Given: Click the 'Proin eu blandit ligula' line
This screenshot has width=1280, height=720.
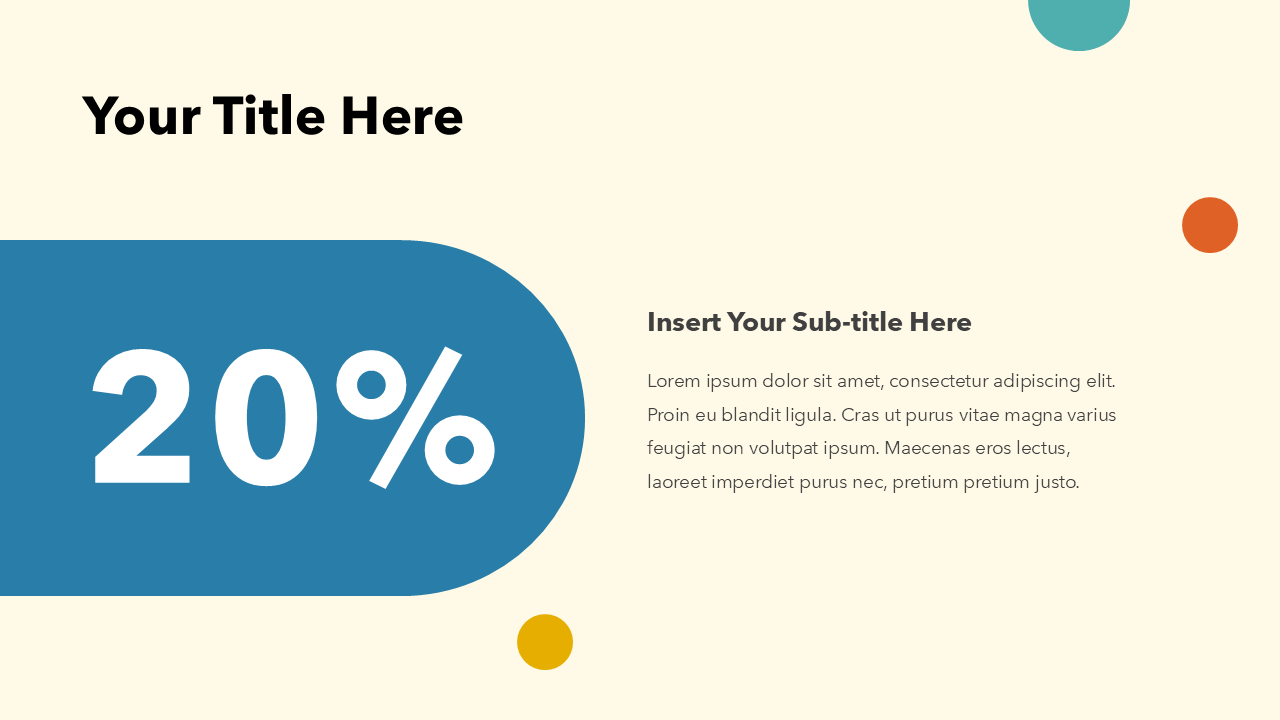Looking at the screenshot, I should [x=740, y=415].
